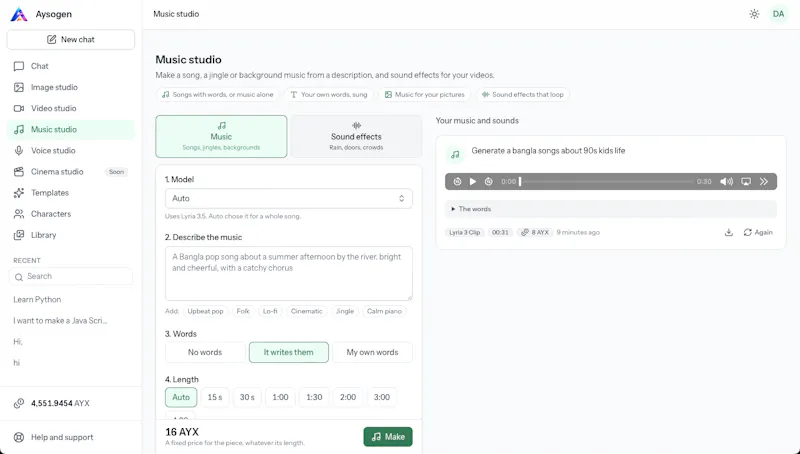800x454 pixels.
Task: Download the generated song
Action: coord(729,233)
